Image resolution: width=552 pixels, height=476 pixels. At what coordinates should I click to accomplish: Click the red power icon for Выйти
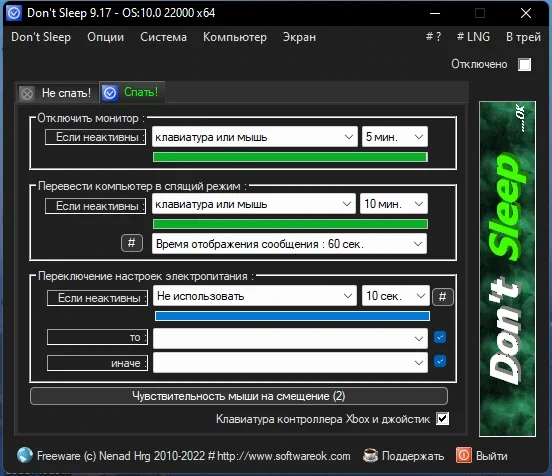464,455
